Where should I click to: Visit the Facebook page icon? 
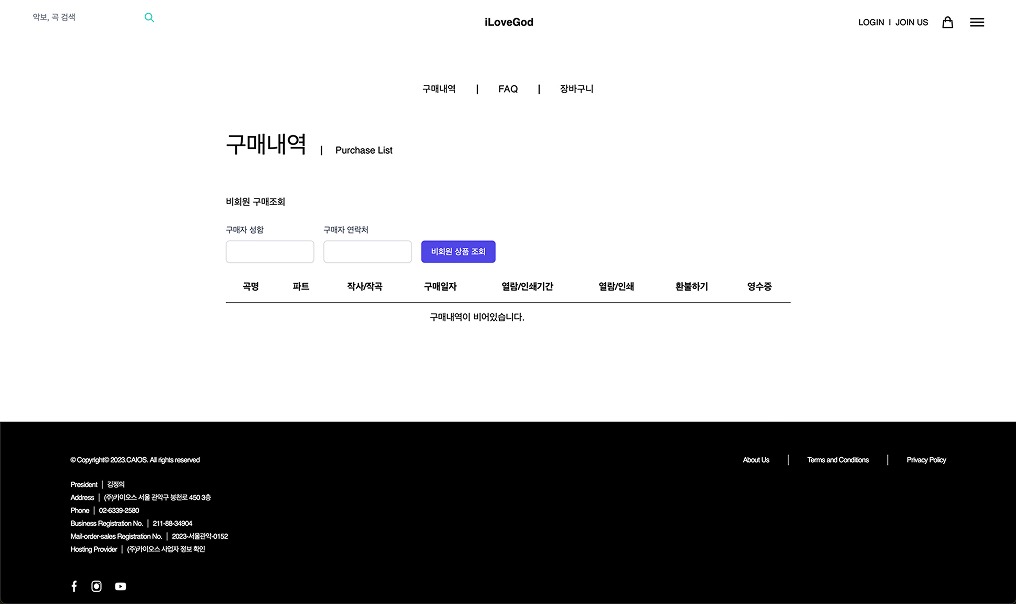(x=74, y=586)
